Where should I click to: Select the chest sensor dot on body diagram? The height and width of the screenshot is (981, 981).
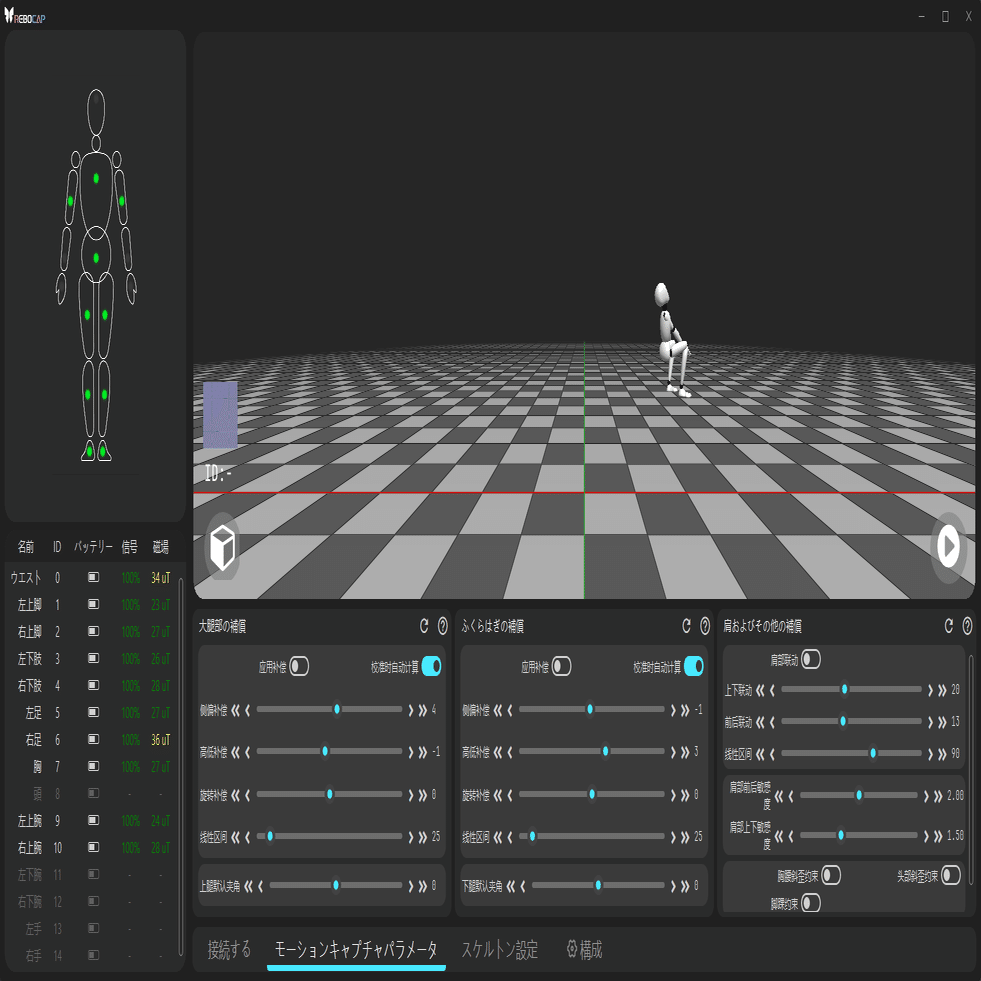96,178
